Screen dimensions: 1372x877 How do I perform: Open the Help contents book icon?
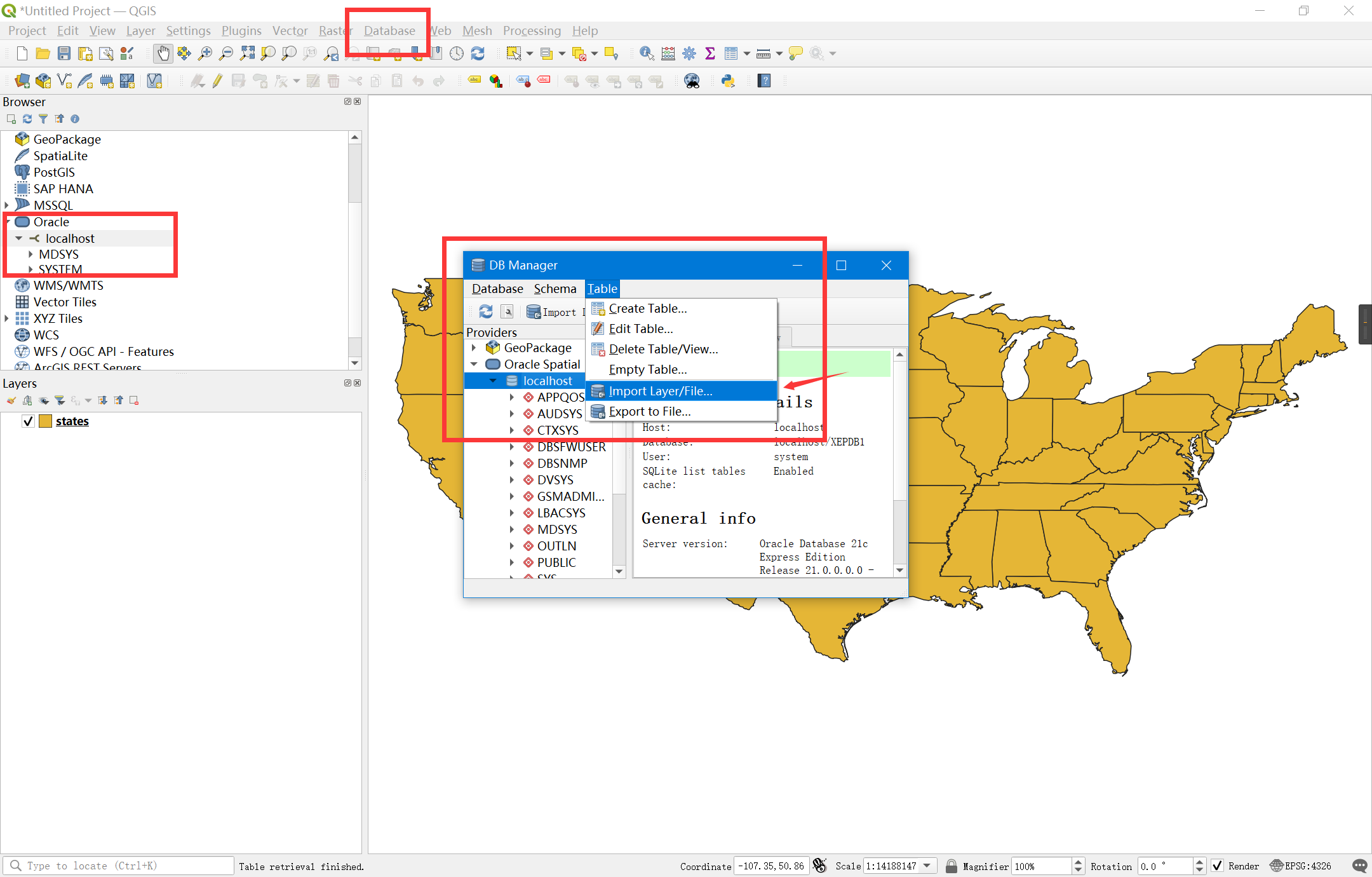pyautogui.click(x=764, y=81)
